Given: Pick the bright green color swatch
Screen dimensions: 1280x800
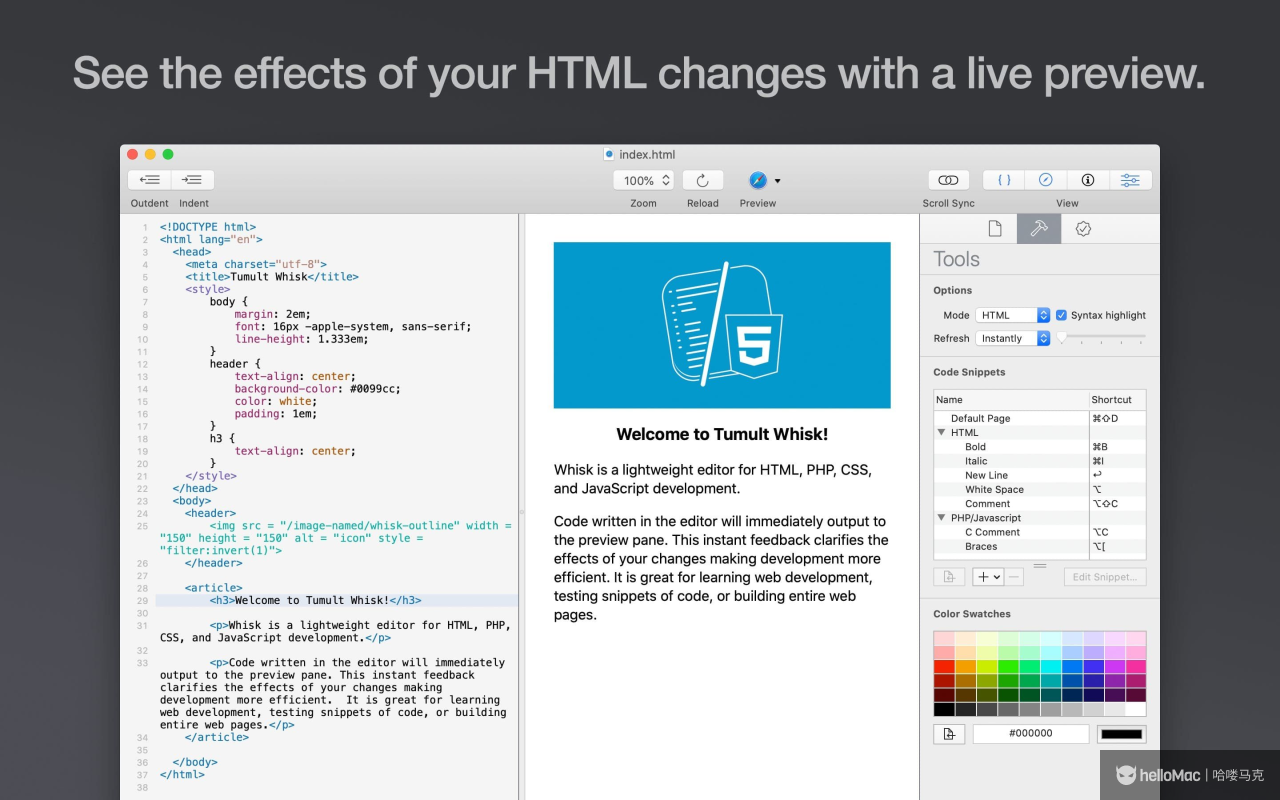Looking at the screenshot, I should click(x=1008, y=666).
